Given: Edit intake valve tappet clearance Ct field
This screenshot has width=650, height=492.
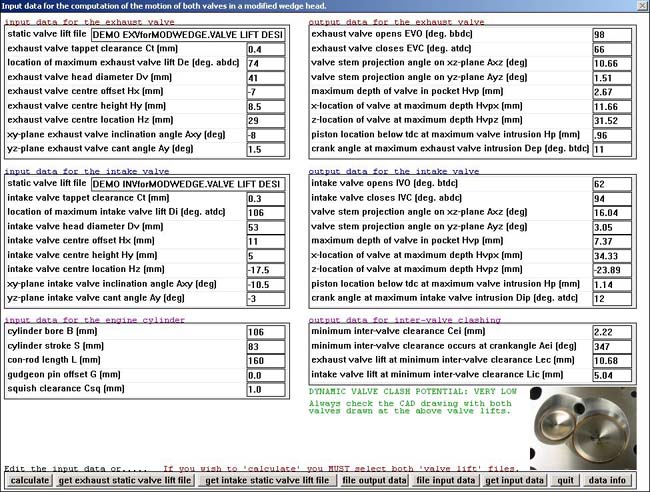Looking at the screenshot, I should coord(266,199).
